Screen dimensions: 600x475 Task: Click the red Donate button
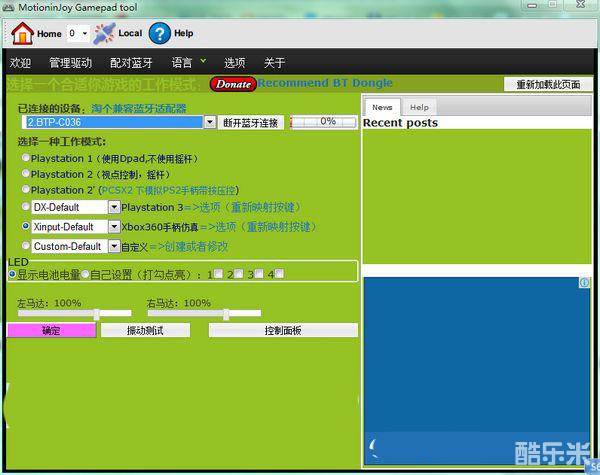click(x=233, y=84)
